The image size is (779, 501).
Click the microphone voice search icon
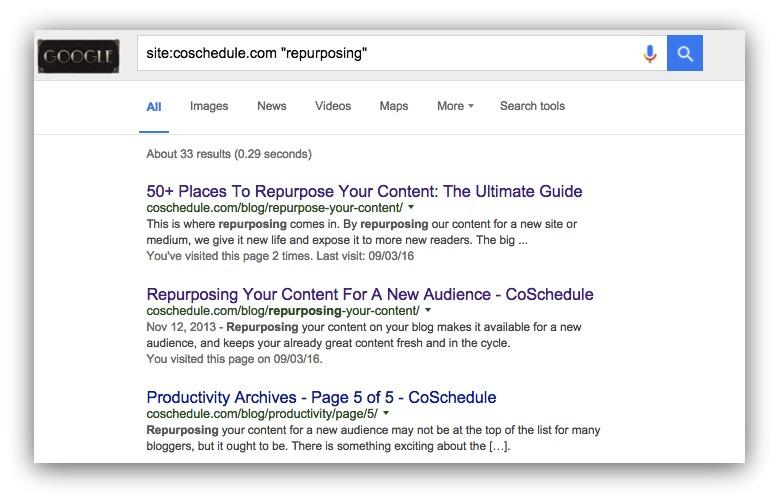tap(649, 54)
